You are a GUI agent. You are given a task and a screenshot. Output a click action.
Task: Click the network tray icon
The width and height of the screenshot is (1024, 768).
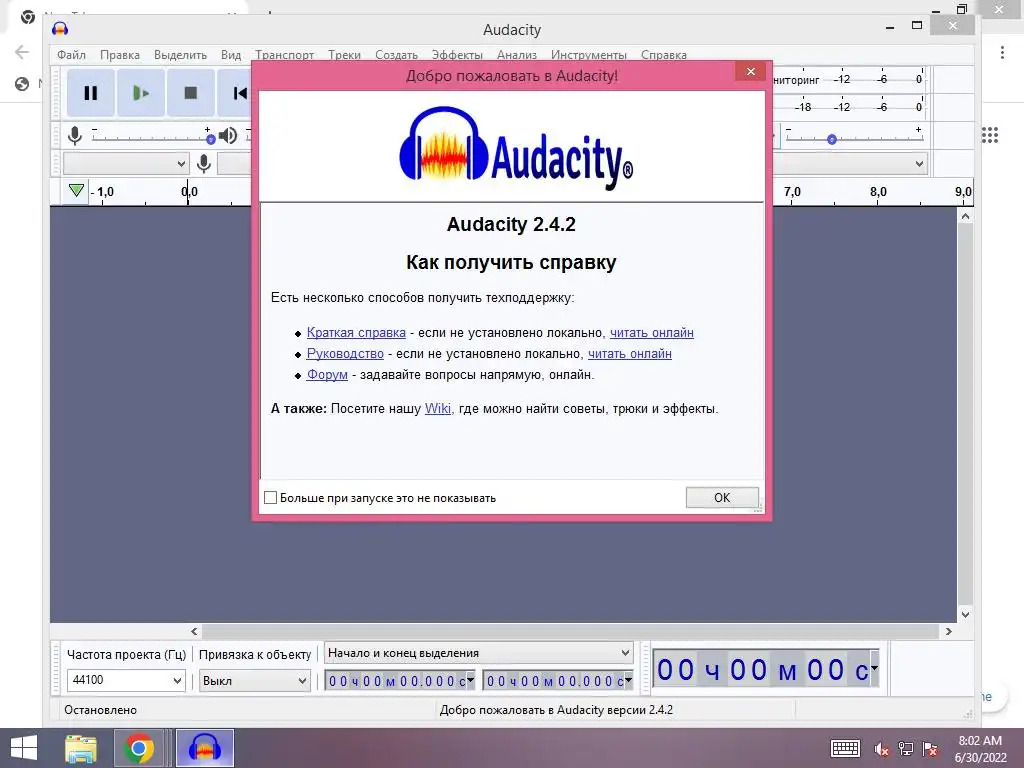pyautogui.click(x=905, y=749)
